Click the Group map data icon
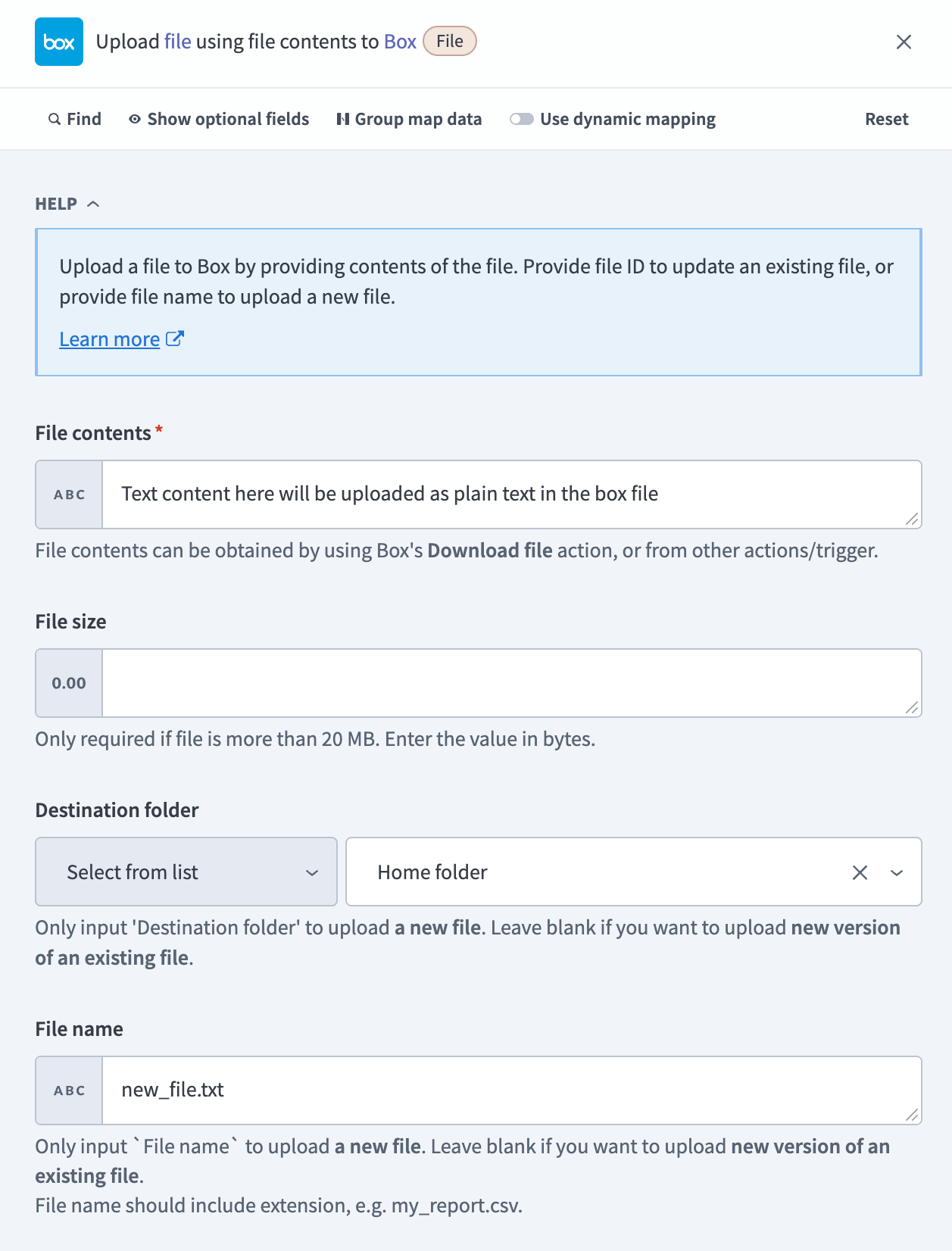The width and height of the screenshot is (952, 1251). (343, 119)
